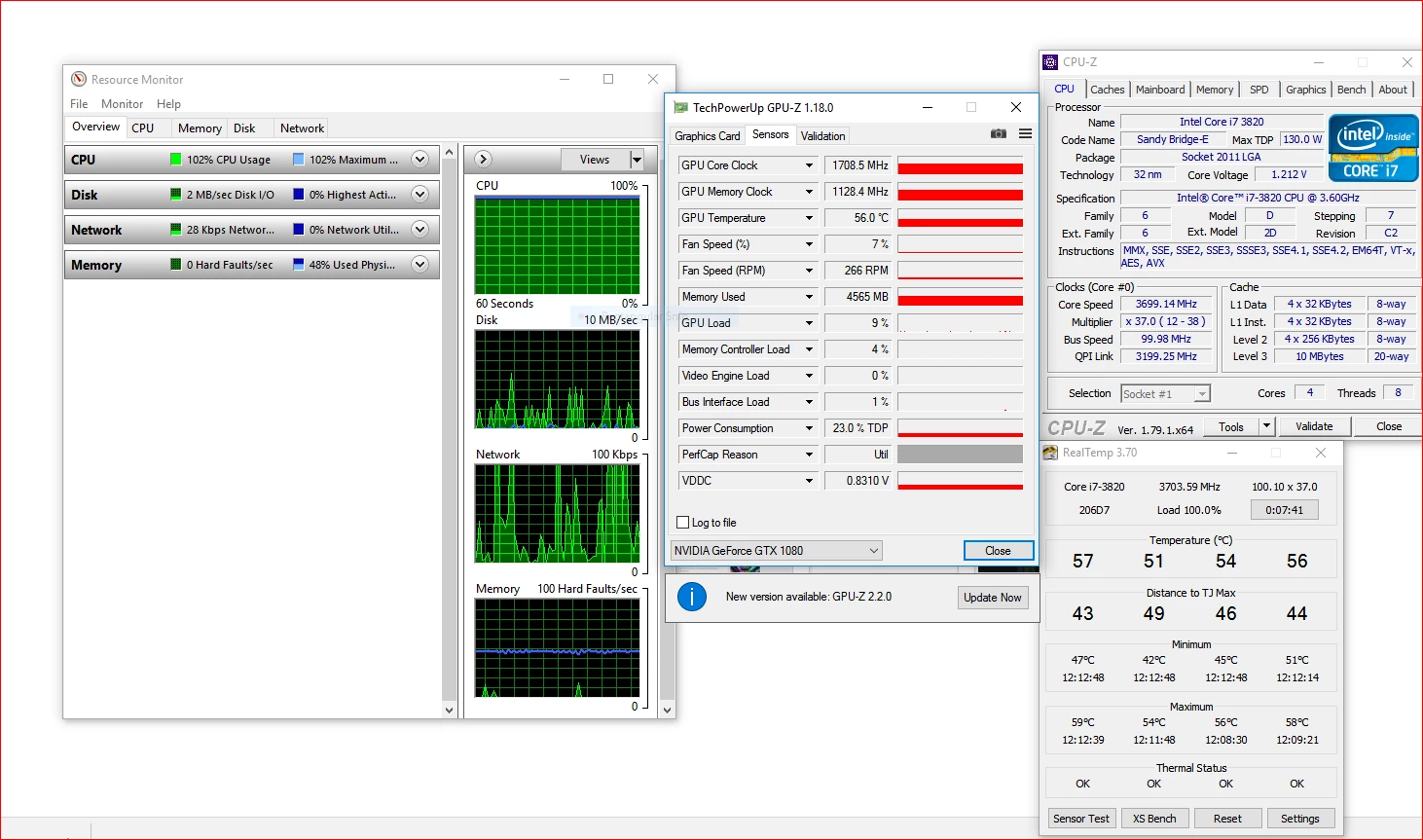Open the File menu in Resource Monitor
Screen dimensions: 1423x840
pos(79,104)
